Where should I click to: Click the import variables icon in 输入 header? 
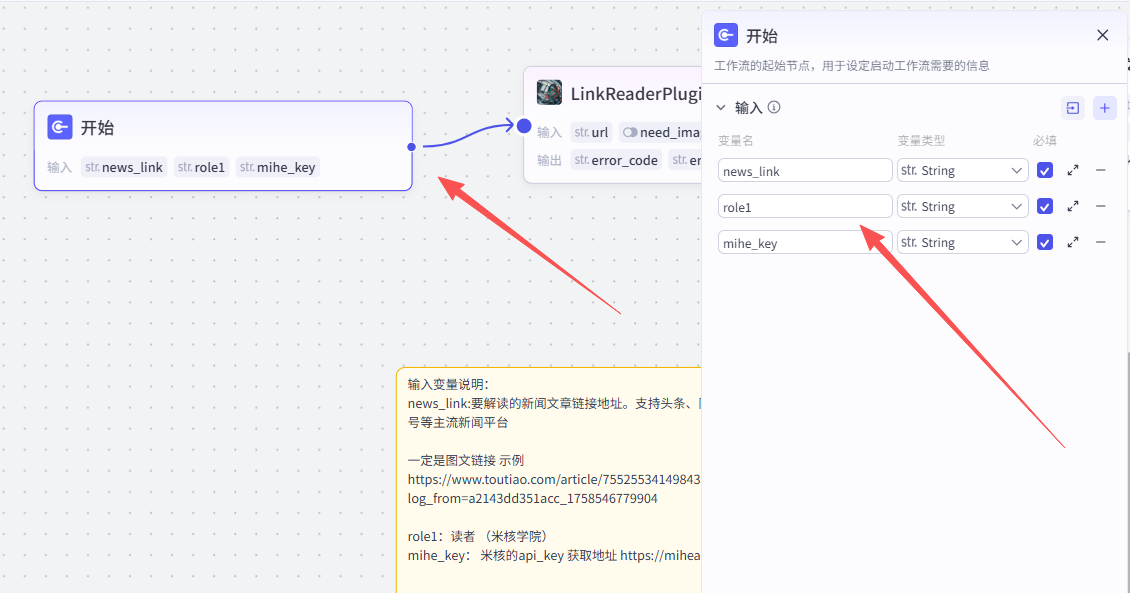[x=1072, y=108]
